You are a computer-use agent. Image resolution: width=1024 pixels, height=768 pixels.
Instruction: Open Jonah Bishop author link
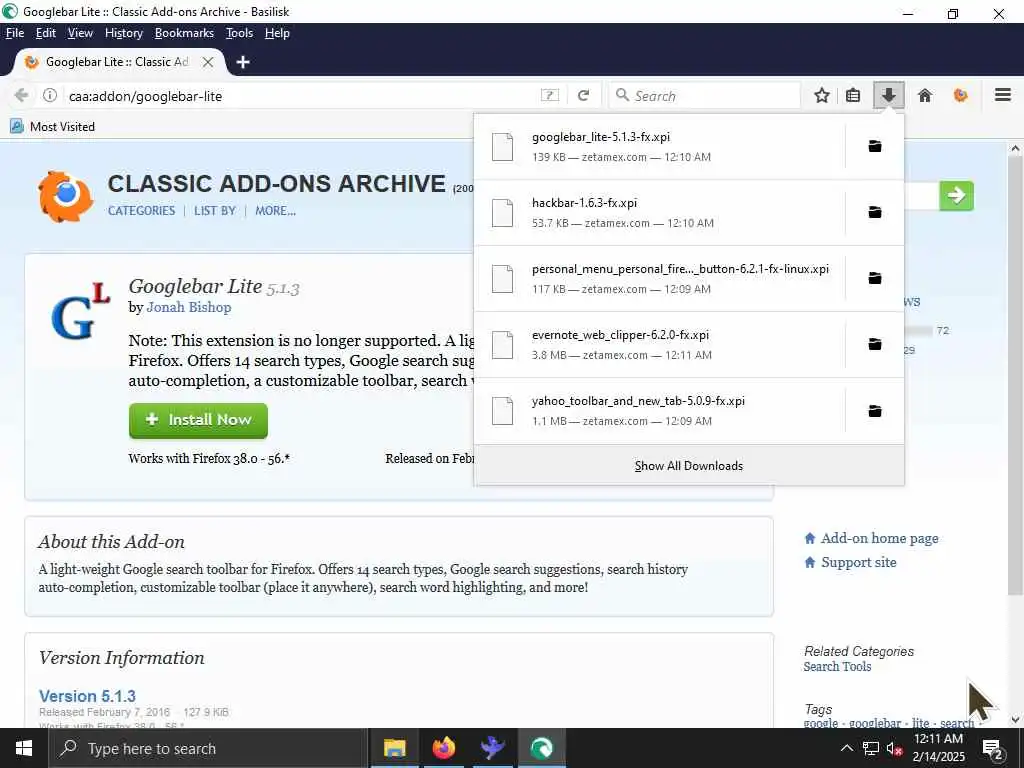pos(189,307)
